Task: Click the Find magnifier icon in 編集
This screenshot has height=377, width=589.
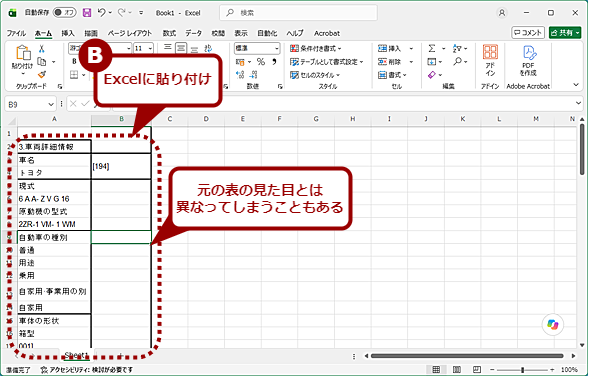Action: click(457, 61)
